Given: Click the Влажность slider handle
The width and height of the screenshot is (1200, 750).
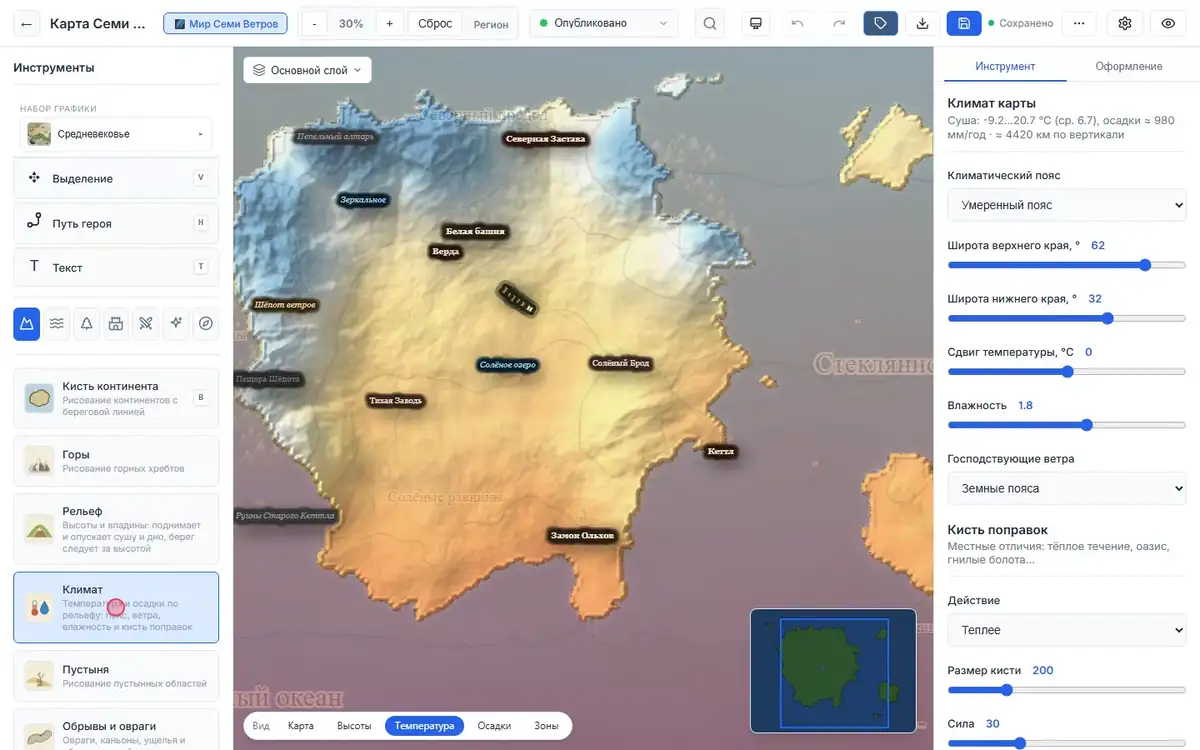Looking at the screenshot, I should click(x=1087, y=425).
